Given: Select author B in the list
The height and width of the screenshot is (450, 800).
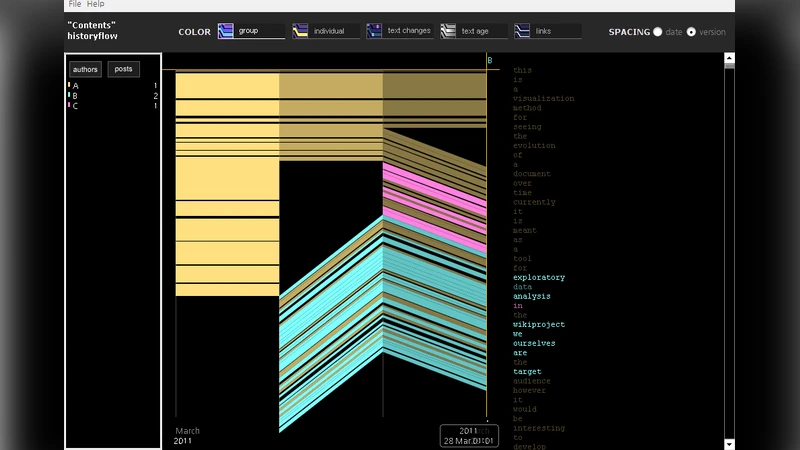Looking at the screenshot, I should pos(76,96).
